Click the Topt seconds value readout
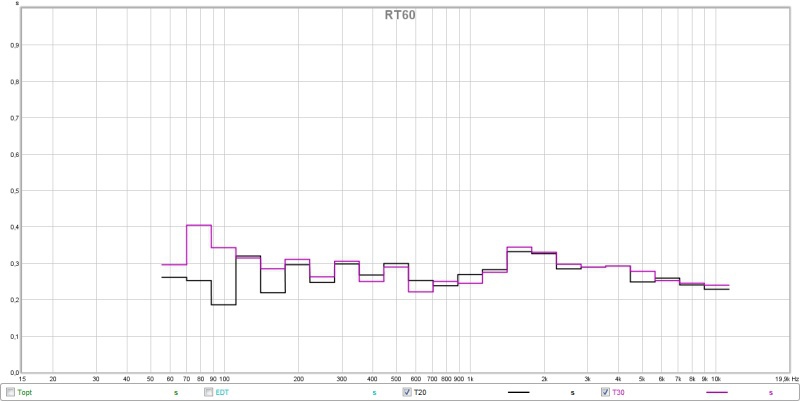The width and height of the screenshot is (800, 402). [x=176, y=394]
